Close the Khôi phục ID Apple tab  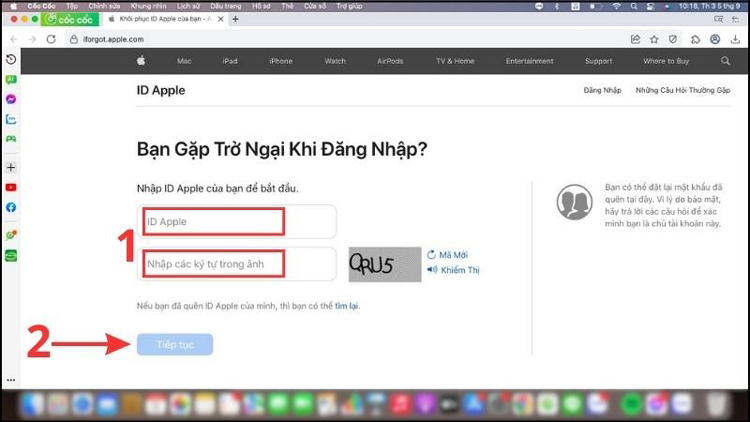(x=221, y=19)
